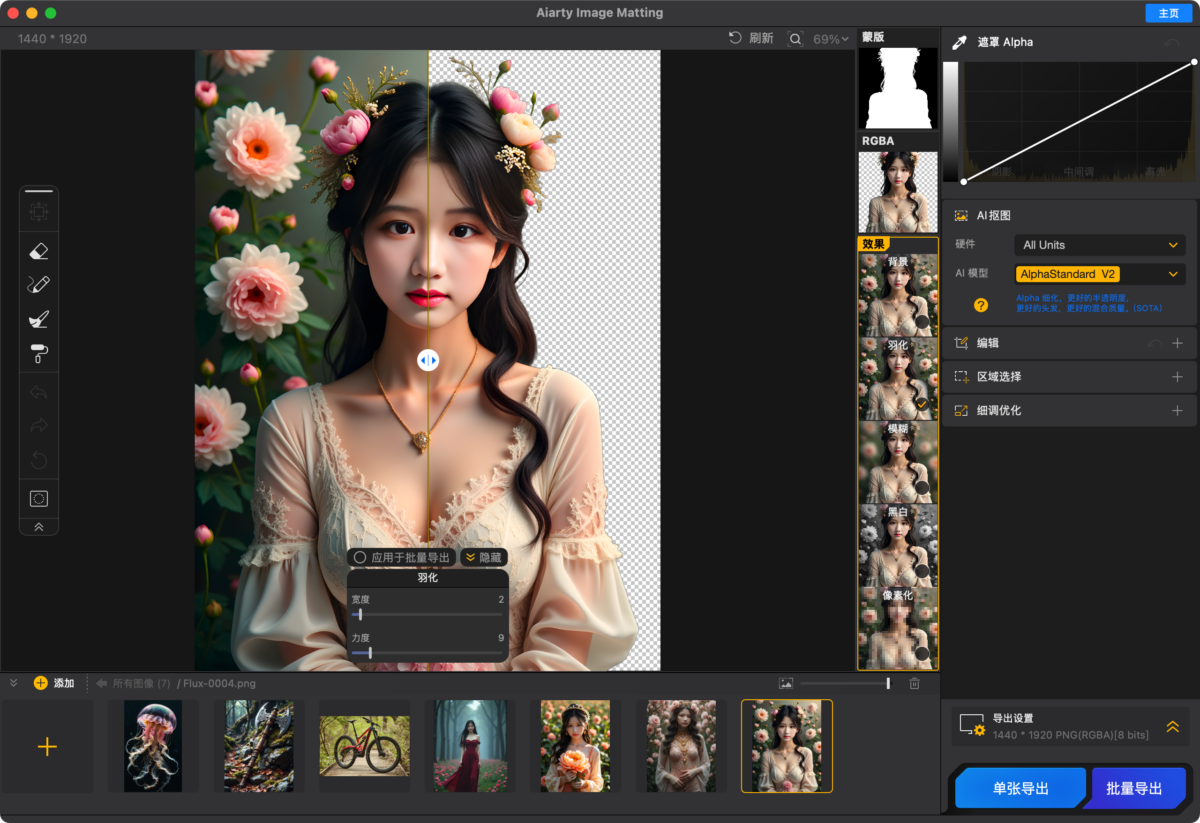Adjust the 力度 strength slider
1200x823 pixels.
click(428, 653)
